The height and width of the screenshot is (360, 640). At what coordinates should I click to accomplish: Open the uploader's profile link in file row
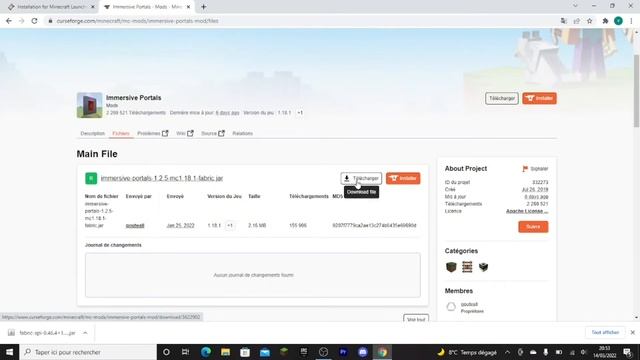click(x=135, y=225)
